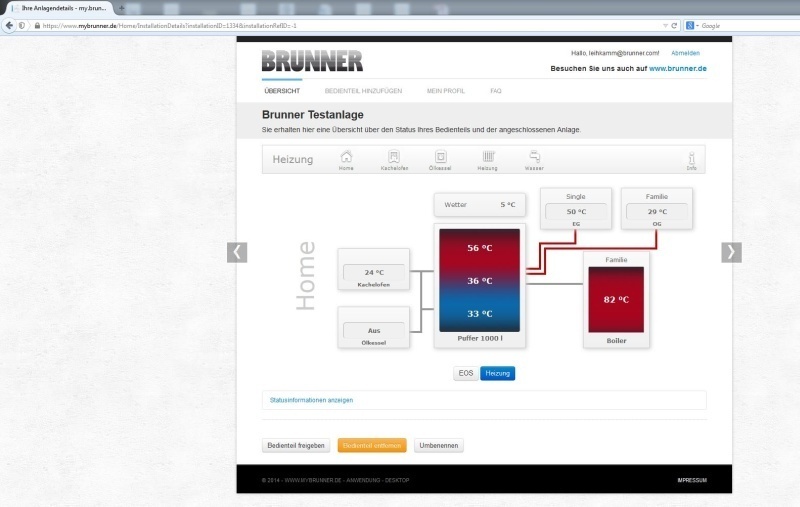Viewport: 800px width, 507px height.
Task: Click the Brunner logo
Action: [x=312, y=61]
